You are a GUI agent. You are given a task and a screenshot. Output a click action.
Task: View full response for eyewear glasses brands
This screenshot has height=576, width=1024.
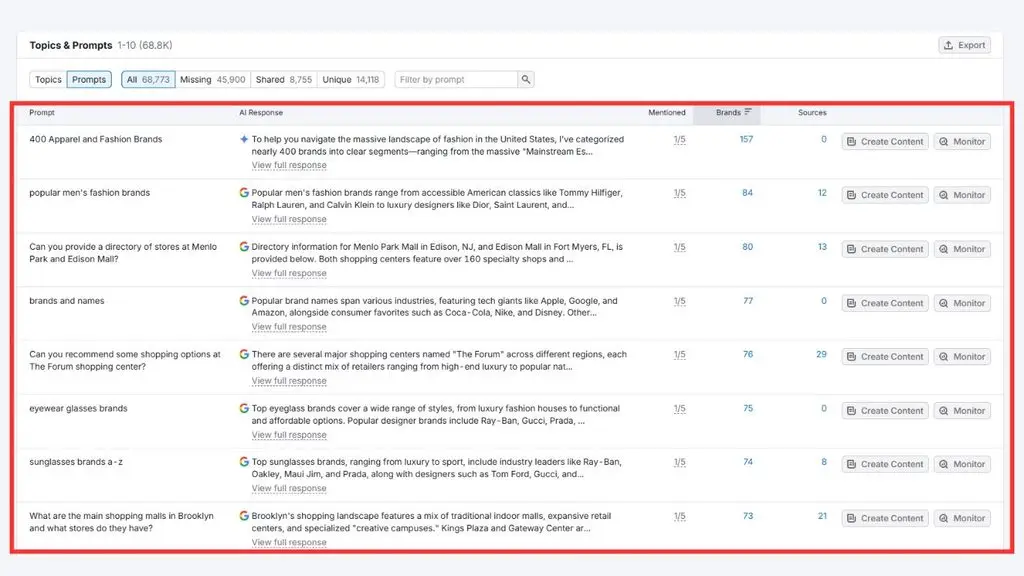pos(289,435)
